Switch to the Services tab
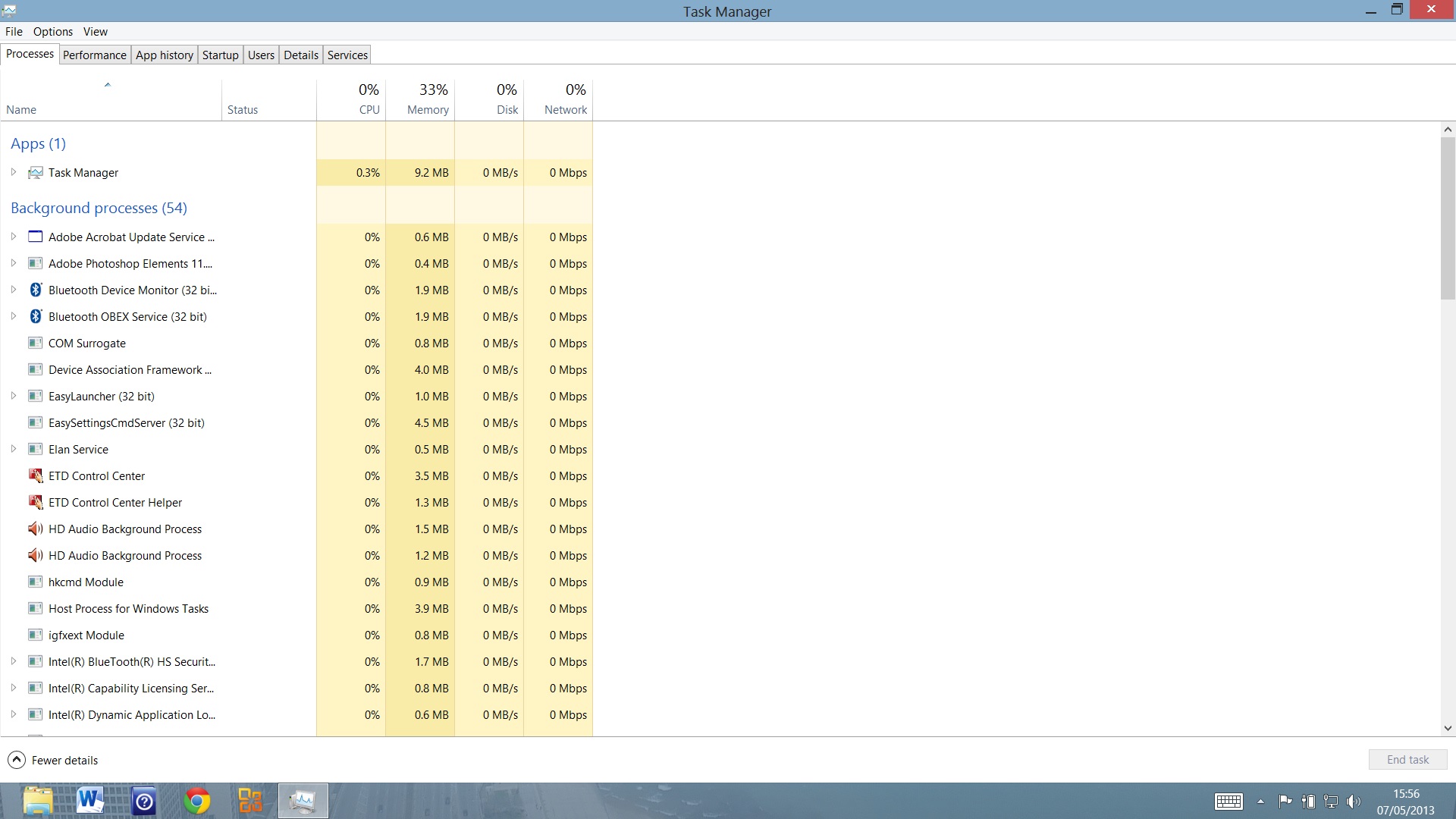The height and width of the screenshot is (819, 1456). tap(347, 55)
